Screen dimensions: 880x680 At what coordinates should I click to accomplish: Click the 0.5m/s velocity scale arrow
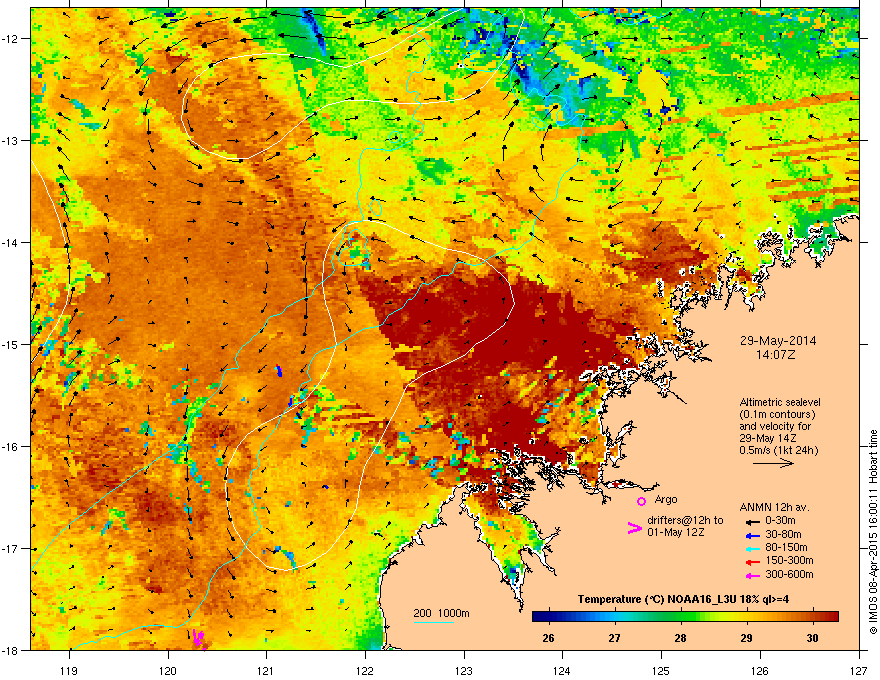tap(773, 463)
